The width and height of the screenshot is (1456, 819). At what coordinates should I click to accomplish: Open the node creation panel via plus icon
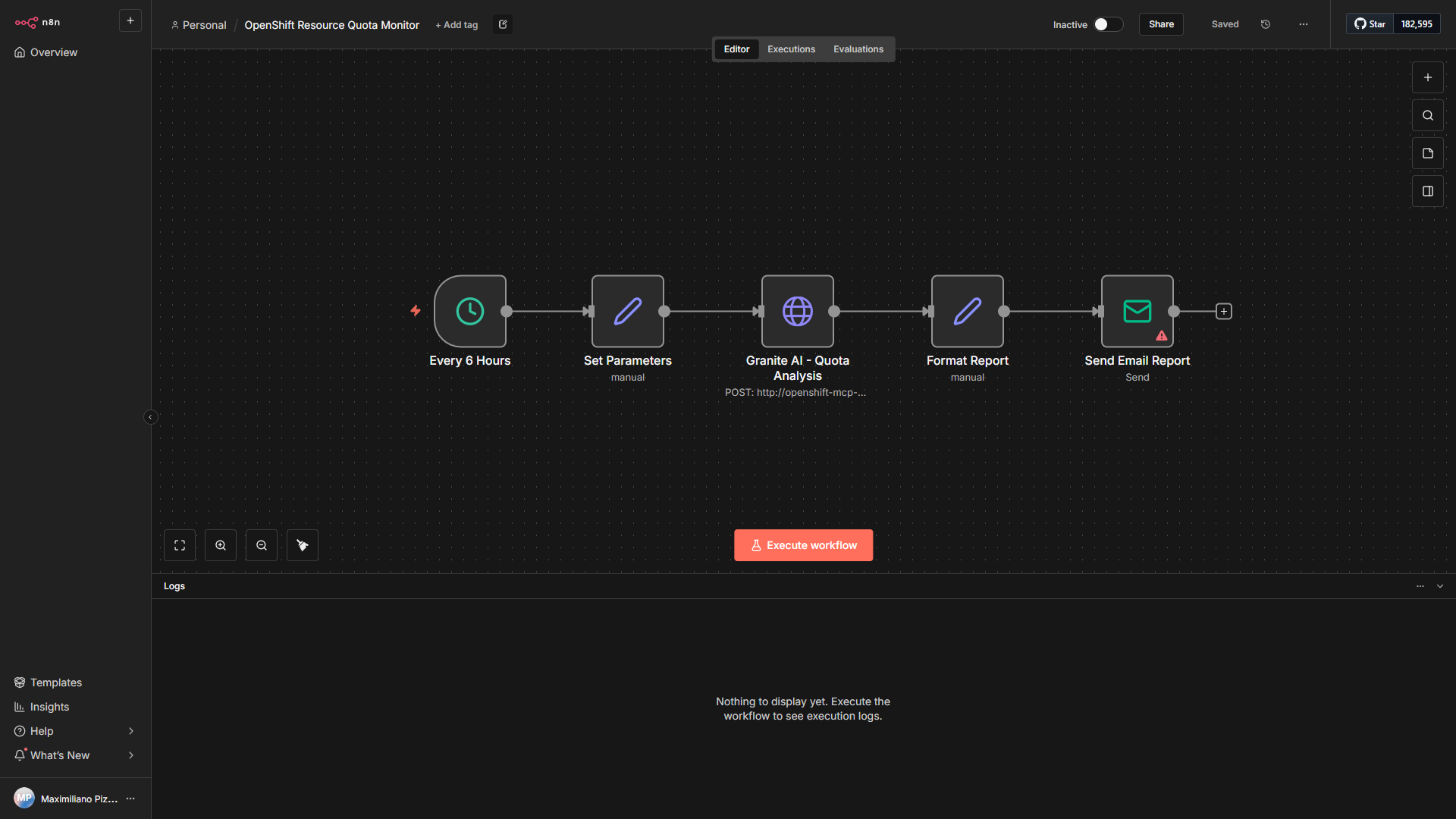[x=1427, y=77]
